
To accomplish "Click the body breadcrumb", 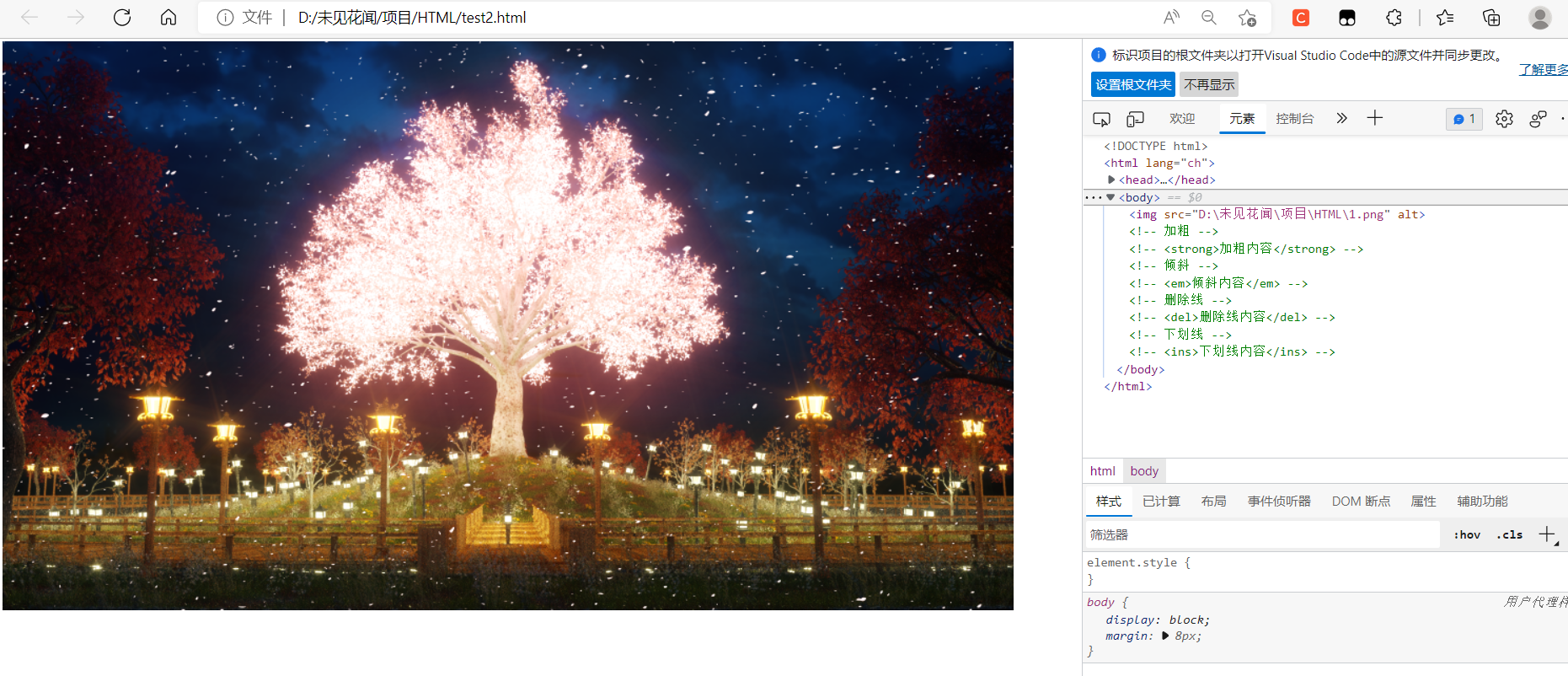I will pos(1144,471).
